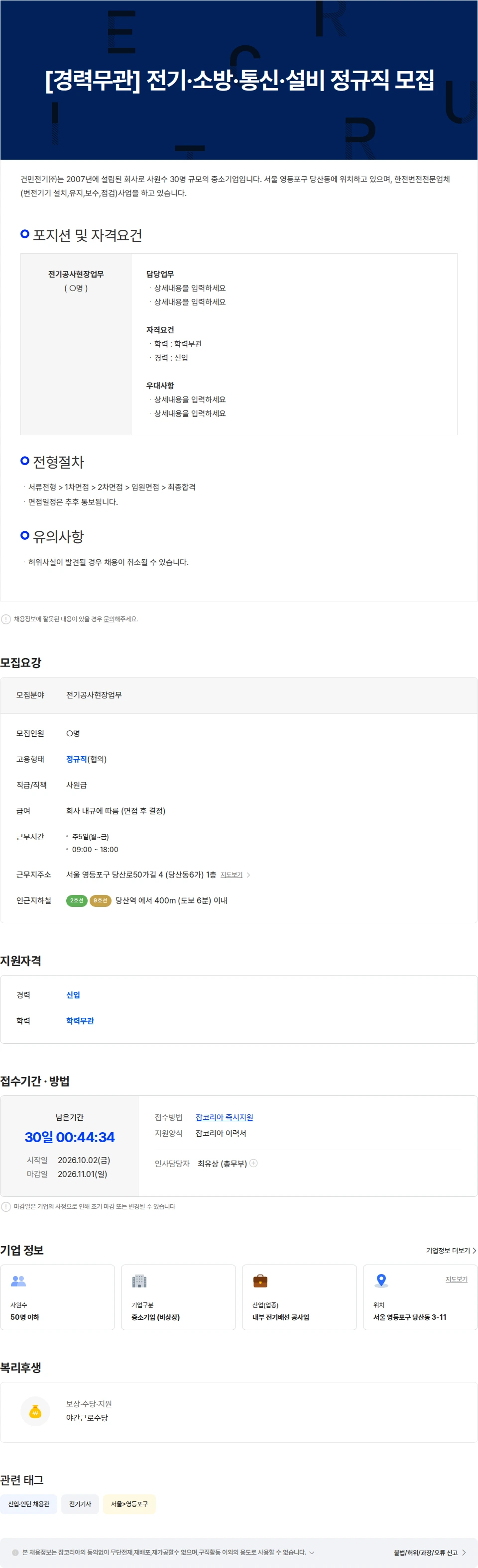Viewport: 478px width, 1568px height.
Task: Click 잡코리아 즉시지원 link
Action: click(224, 1117)
